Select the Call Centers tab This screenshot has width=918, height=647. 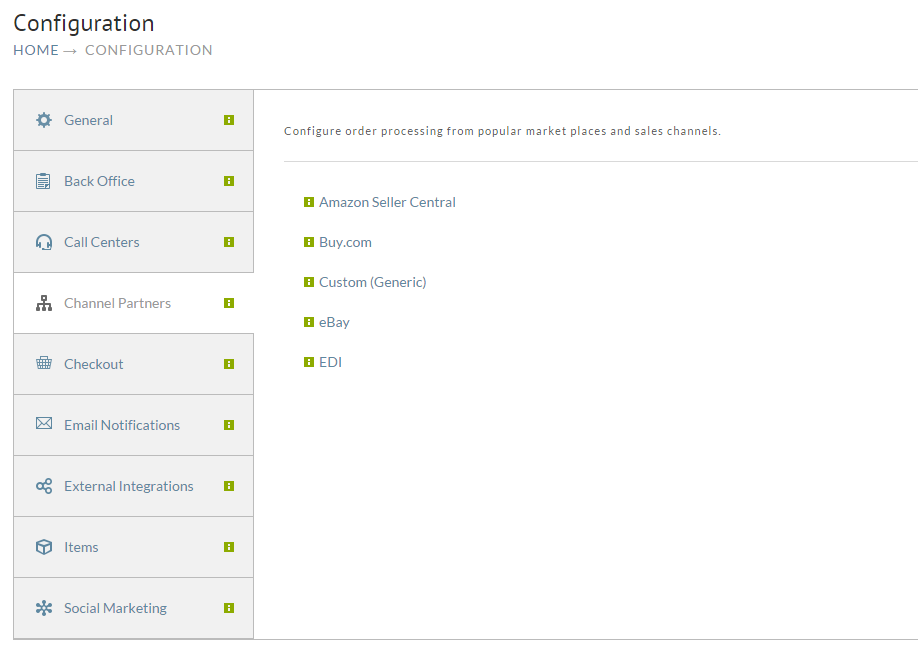coord(133,242)
